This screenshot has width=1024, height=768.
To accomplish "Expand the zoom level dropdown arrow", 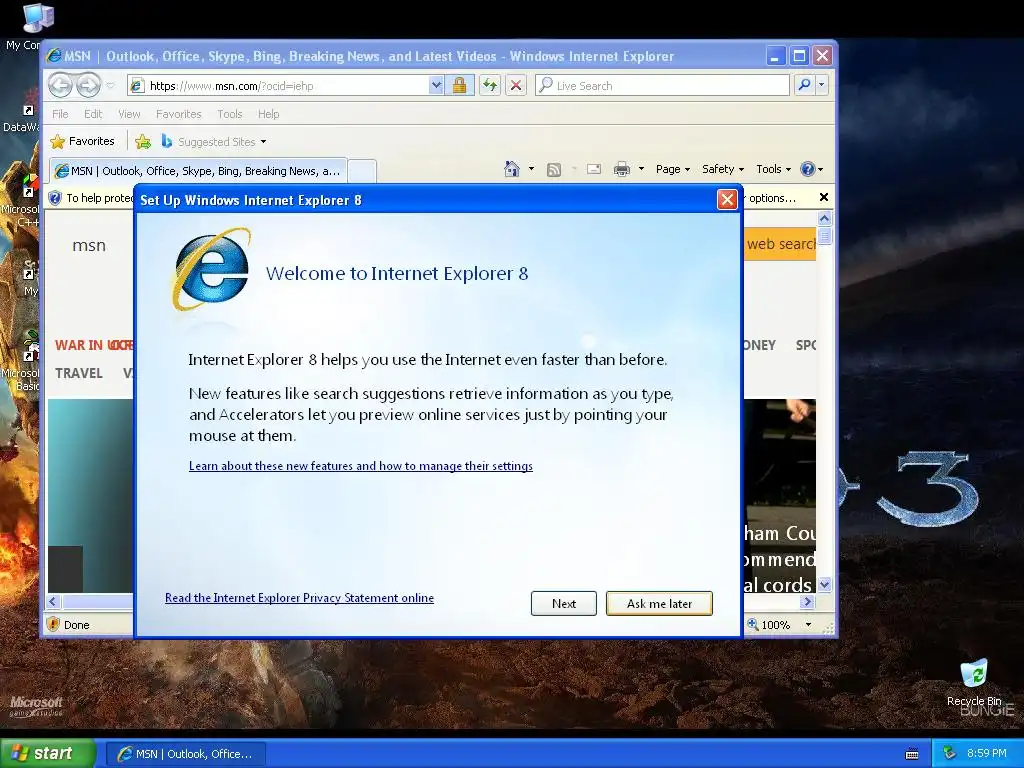I will coord(808,625).
